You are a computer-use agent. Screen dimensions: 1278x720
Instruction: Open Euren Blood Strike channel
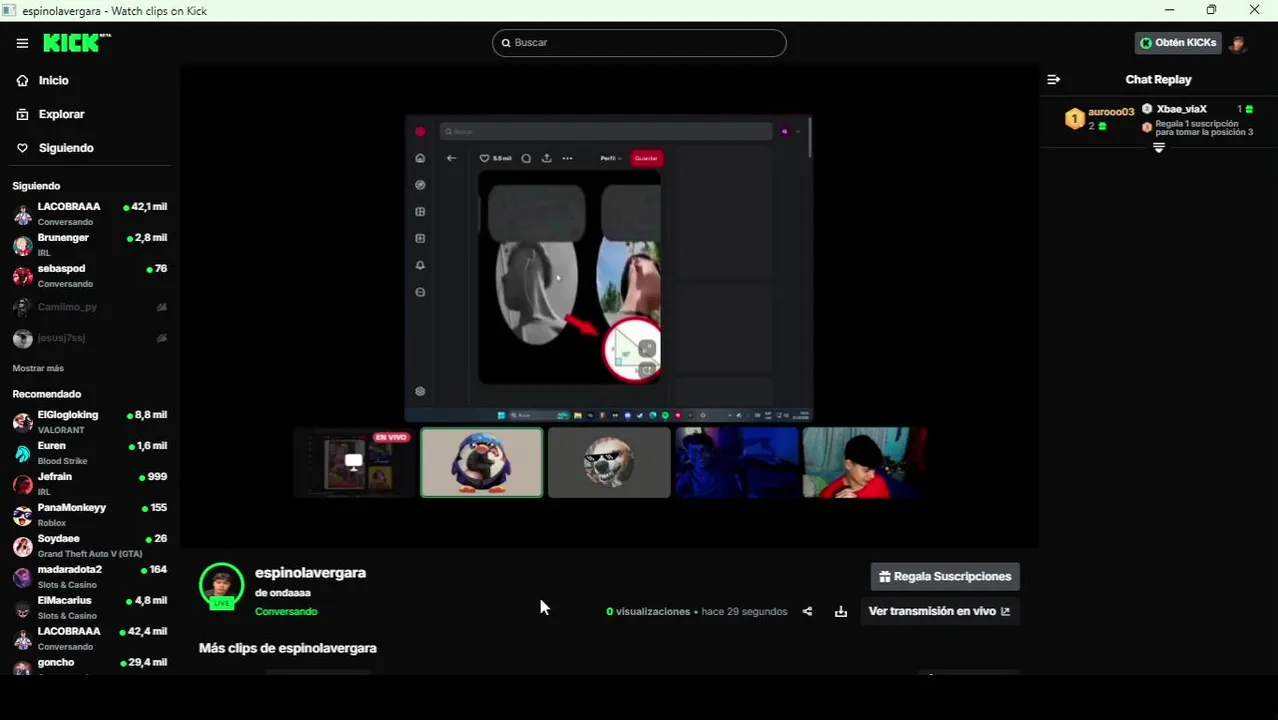90,453
